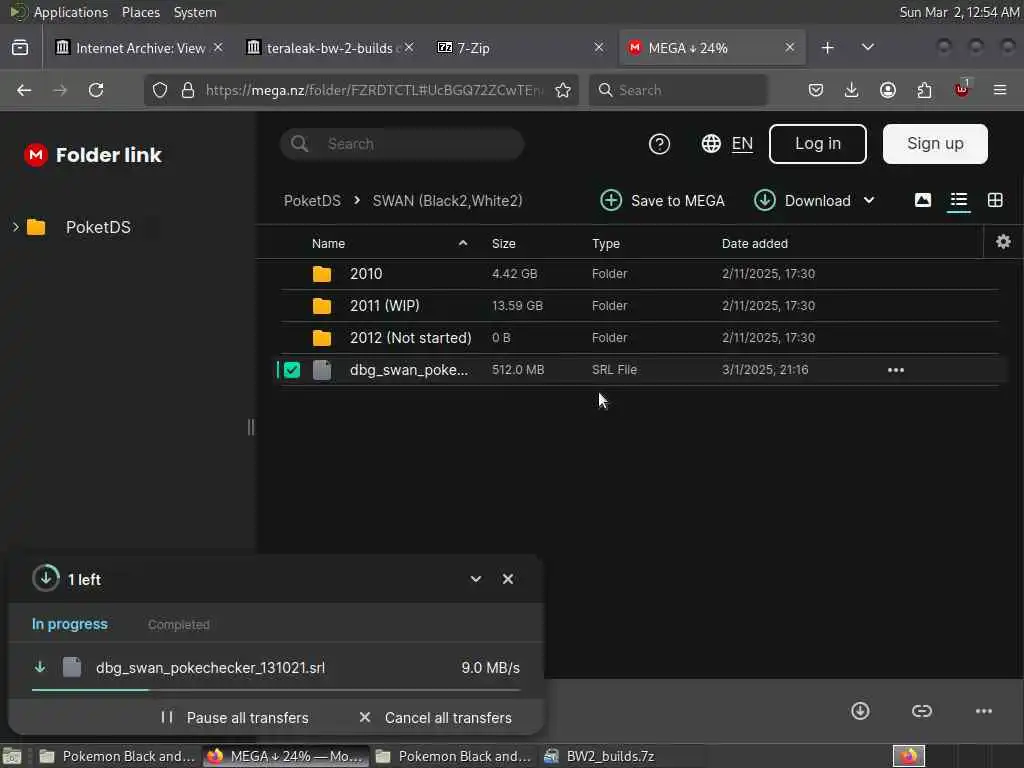Select the In progress transfers tab
This screenshot has height=768, width=1024.
pyautogui.click(x=70, y=624)
